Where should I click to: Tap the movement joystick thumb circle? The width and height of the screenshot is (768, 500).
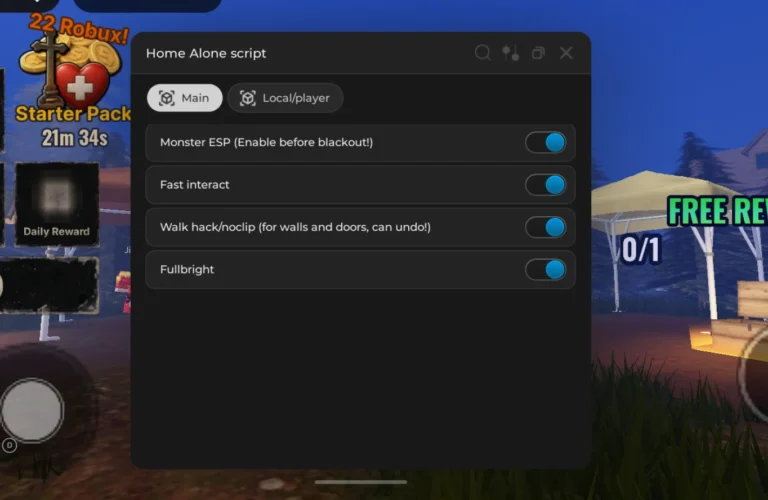coord(32,410)
